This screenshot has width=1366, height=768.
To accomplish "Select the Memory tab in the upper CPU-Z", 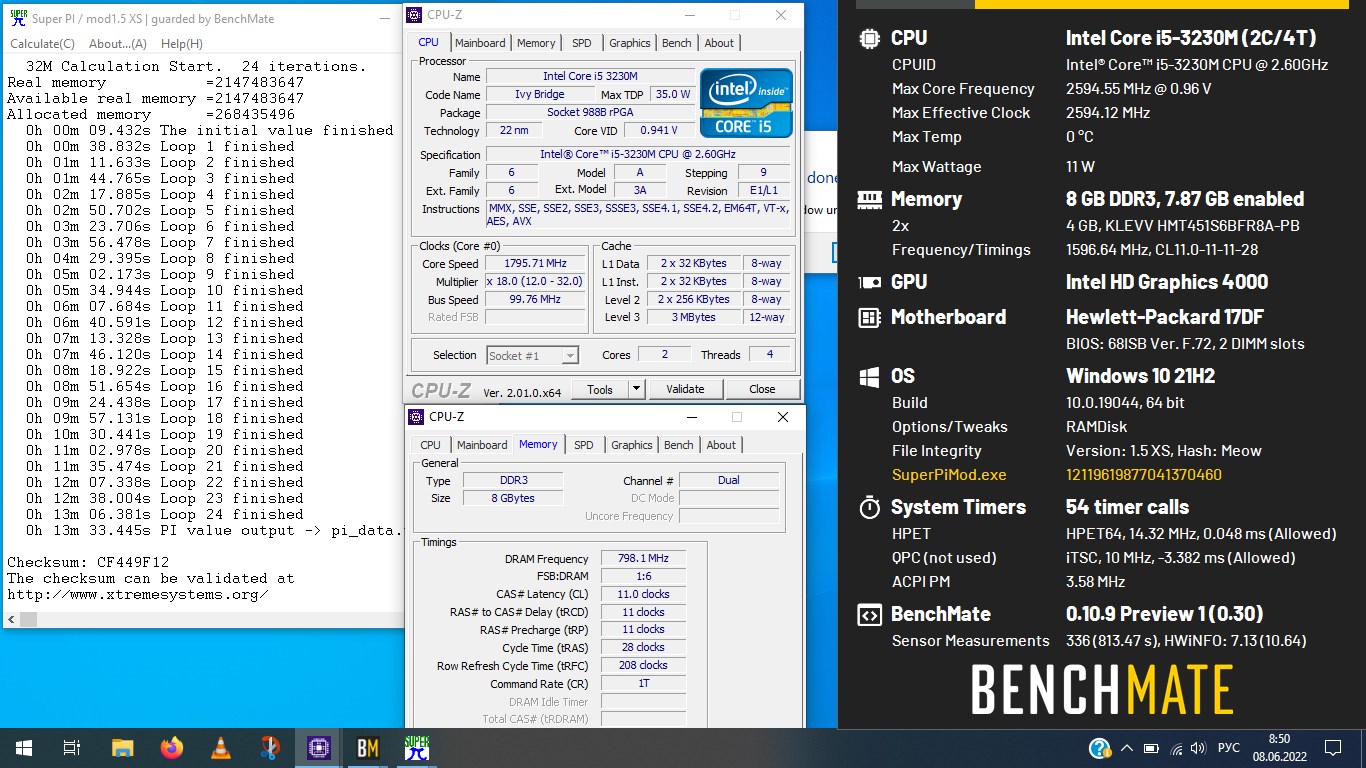I will pos(536,43).
